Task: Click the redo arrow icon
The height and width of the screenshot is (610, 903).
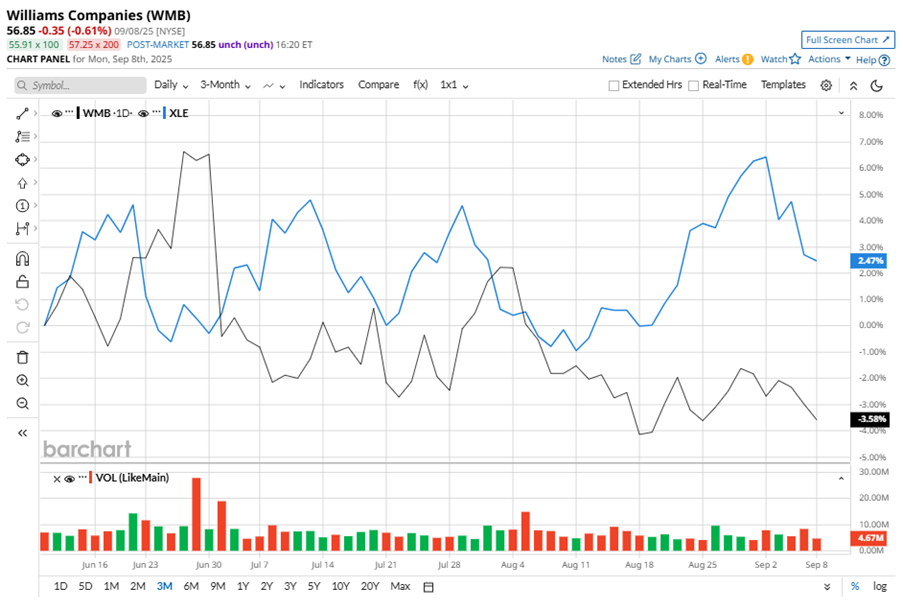Action: 22,327
